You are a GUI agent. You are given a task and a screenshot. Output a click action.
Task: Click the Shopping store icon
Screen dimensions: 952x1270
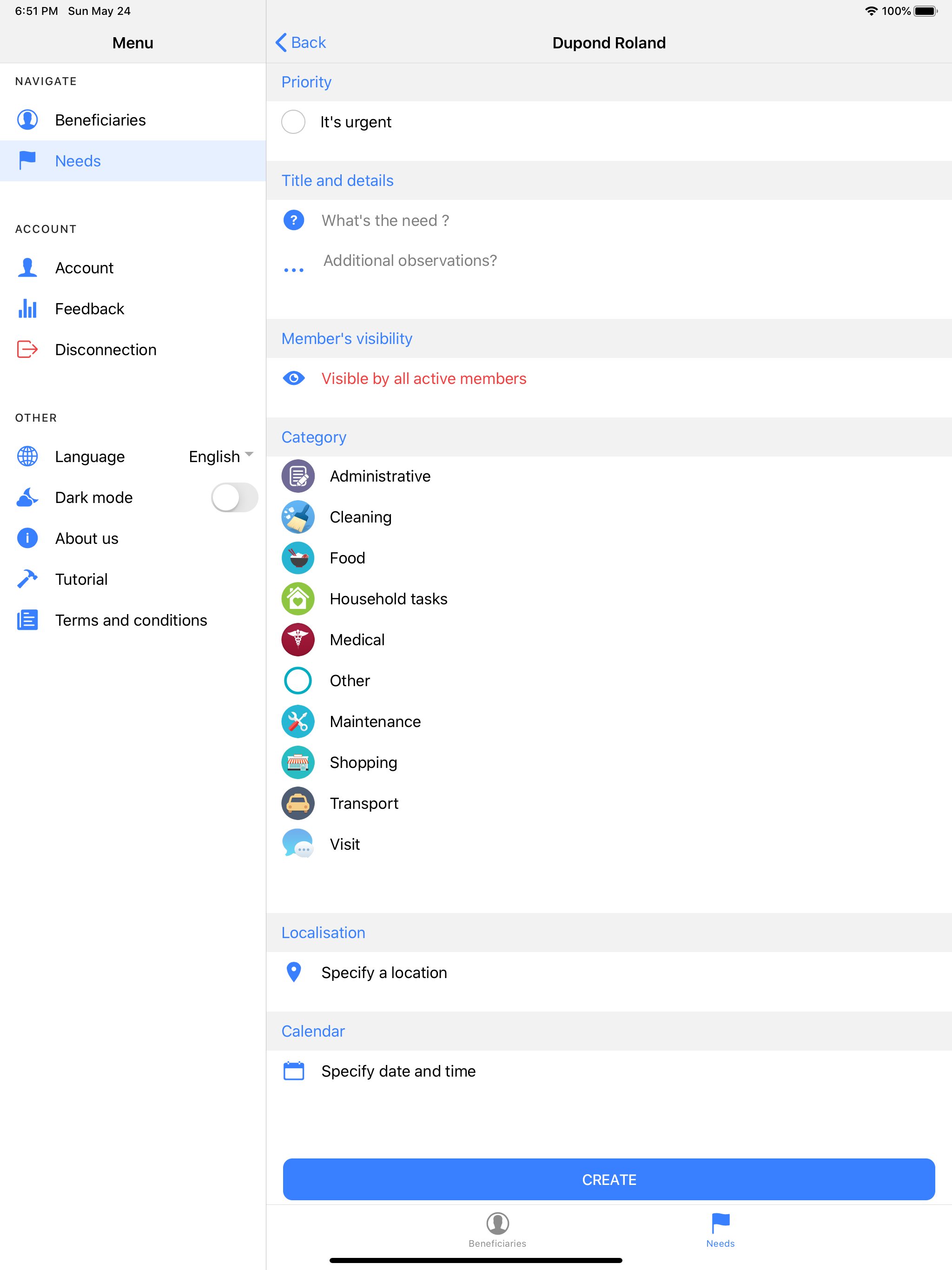[x=298, y=762]
